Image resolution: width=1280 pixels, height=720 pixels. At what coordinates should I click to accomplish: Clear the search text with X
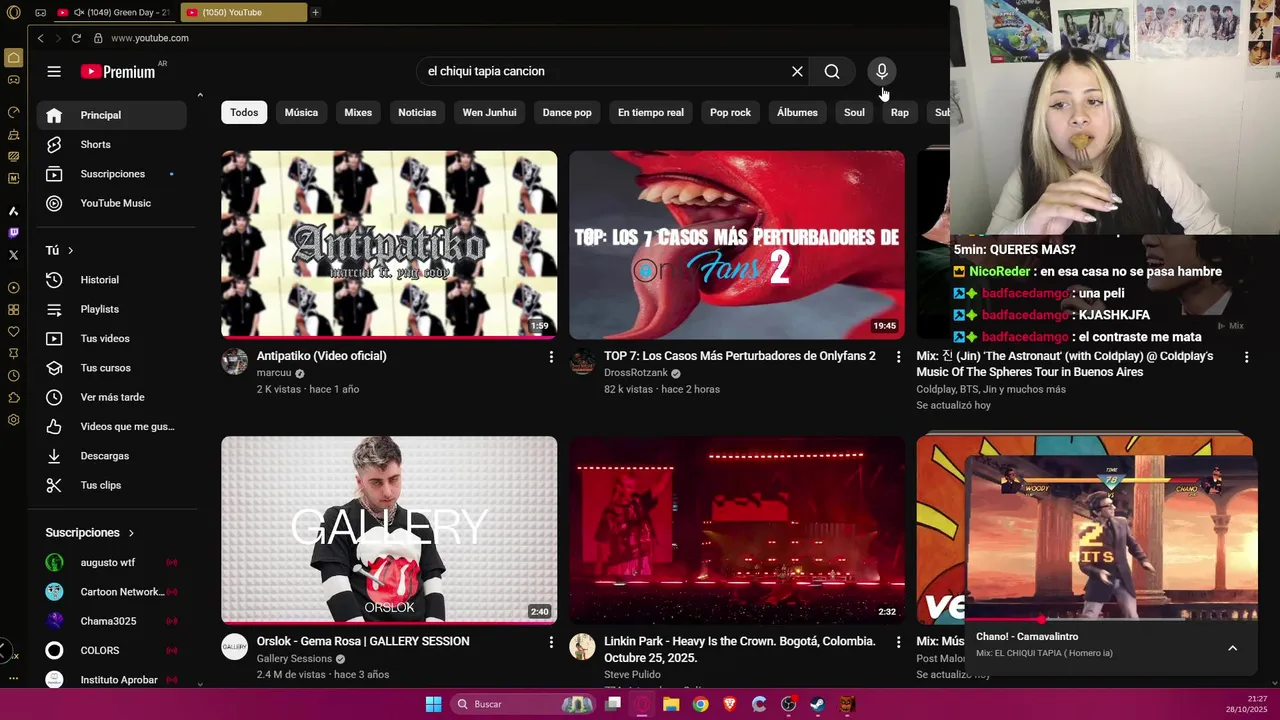[797, 71]
